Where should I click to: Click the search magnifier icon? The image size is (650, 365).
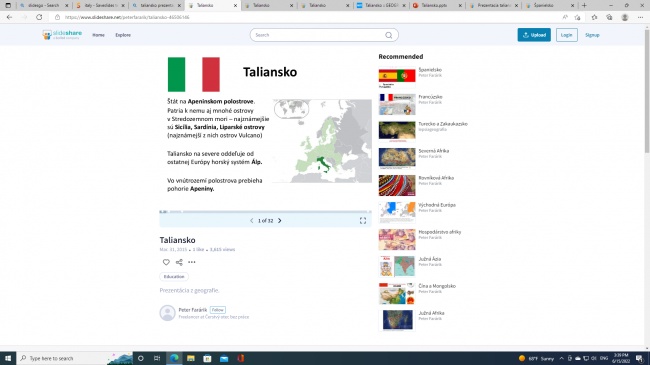click(388, 35)
